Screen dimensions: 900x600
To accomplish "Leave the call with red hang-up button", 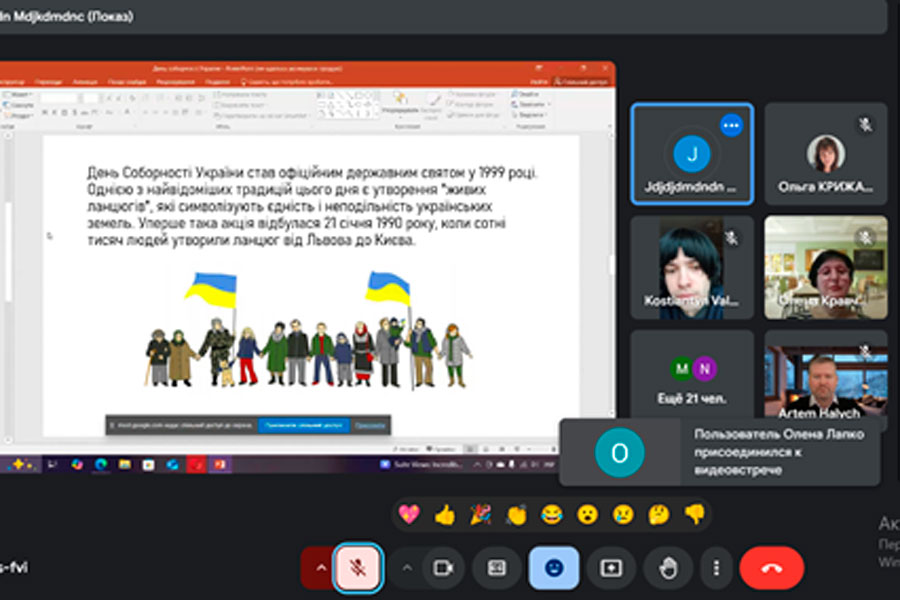I will pyautogui.click(x=771, y=568).
